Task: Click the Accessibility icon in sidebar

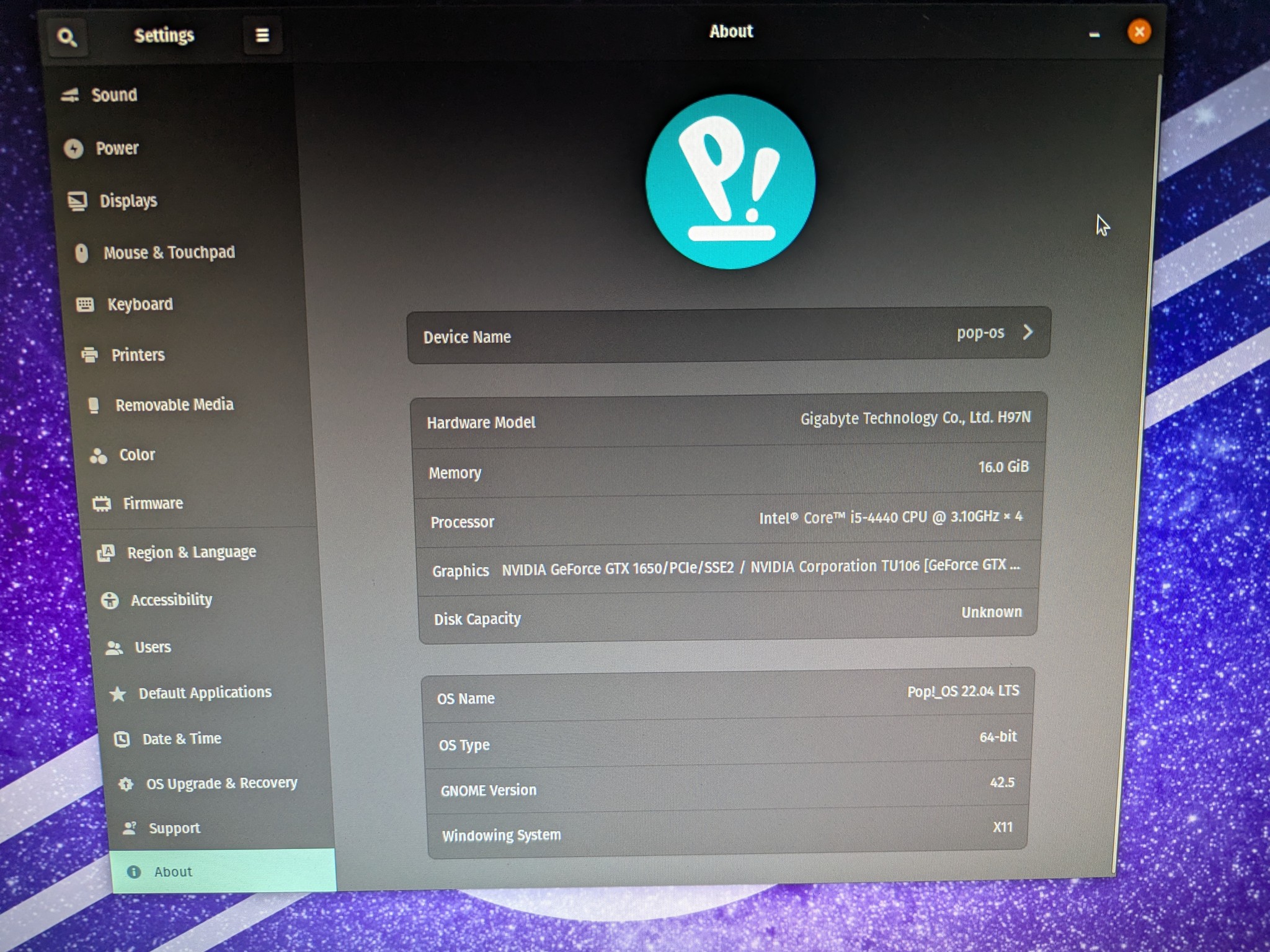Action: (x=110, y=600)
